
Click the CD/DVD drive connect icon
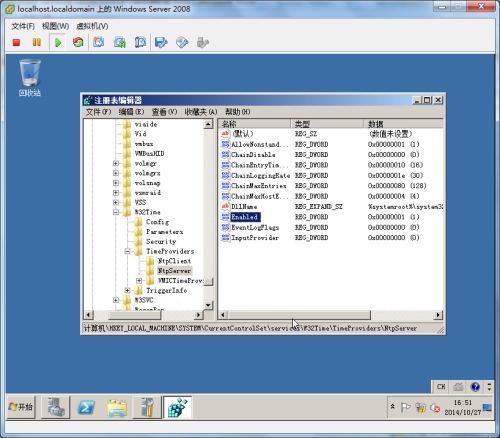[x=182, y=42]
